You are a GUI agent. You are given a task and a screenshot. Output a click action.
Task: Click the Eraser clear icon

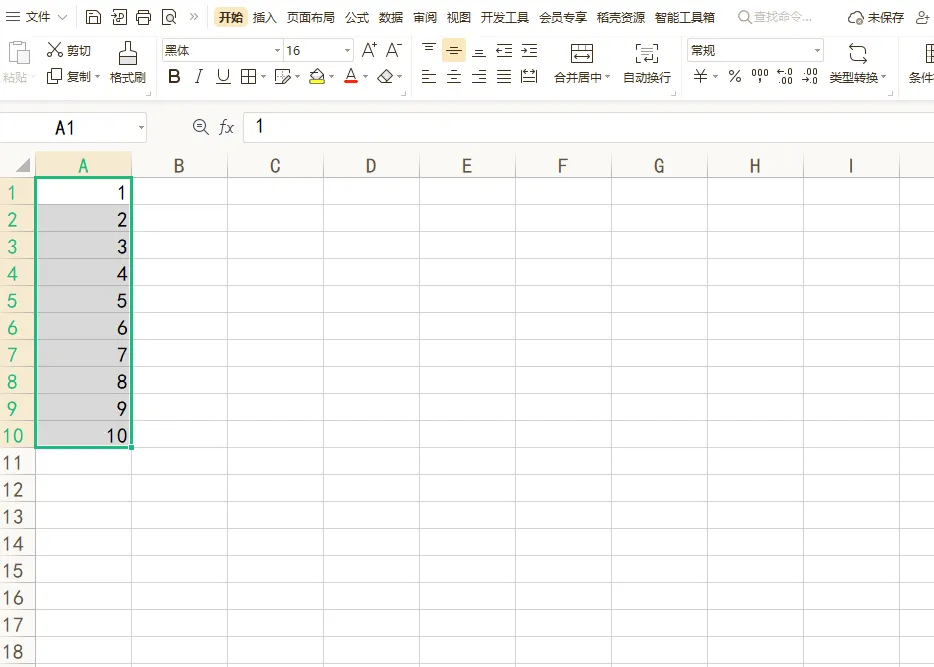pyautogui.click(x=385, y=76)
